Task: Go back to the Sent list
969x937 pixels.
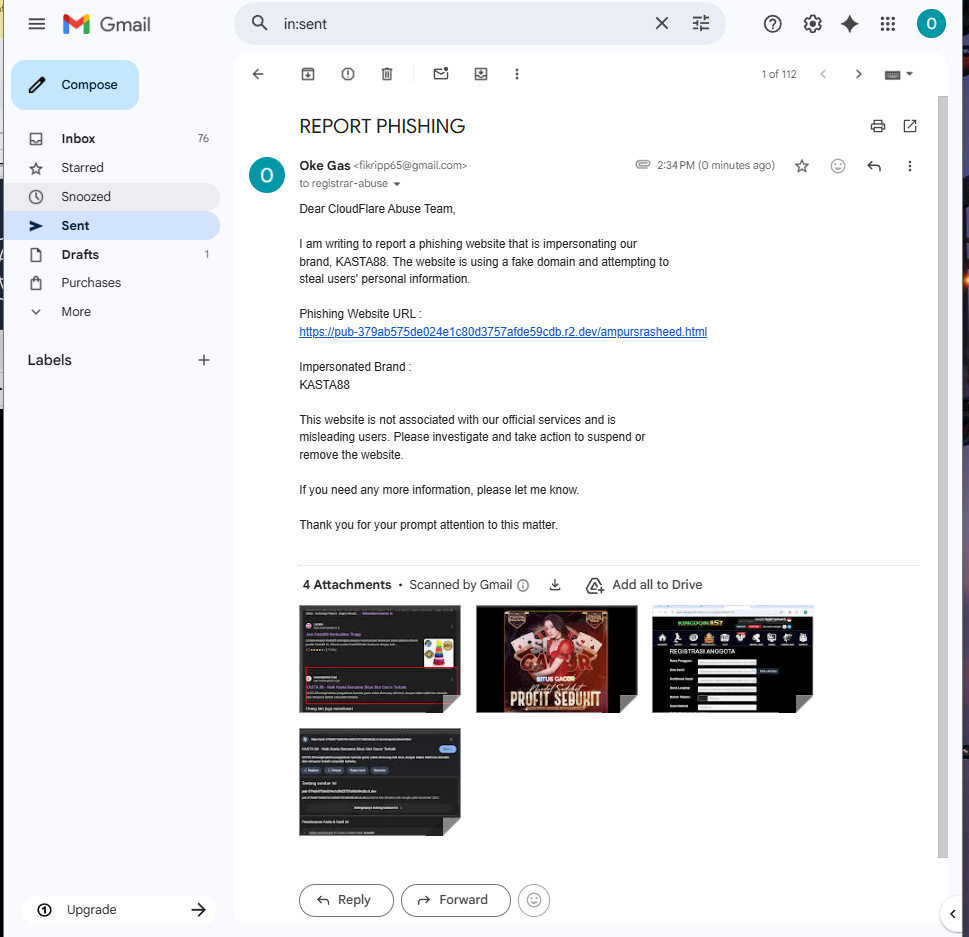Action: coord(258,74)
